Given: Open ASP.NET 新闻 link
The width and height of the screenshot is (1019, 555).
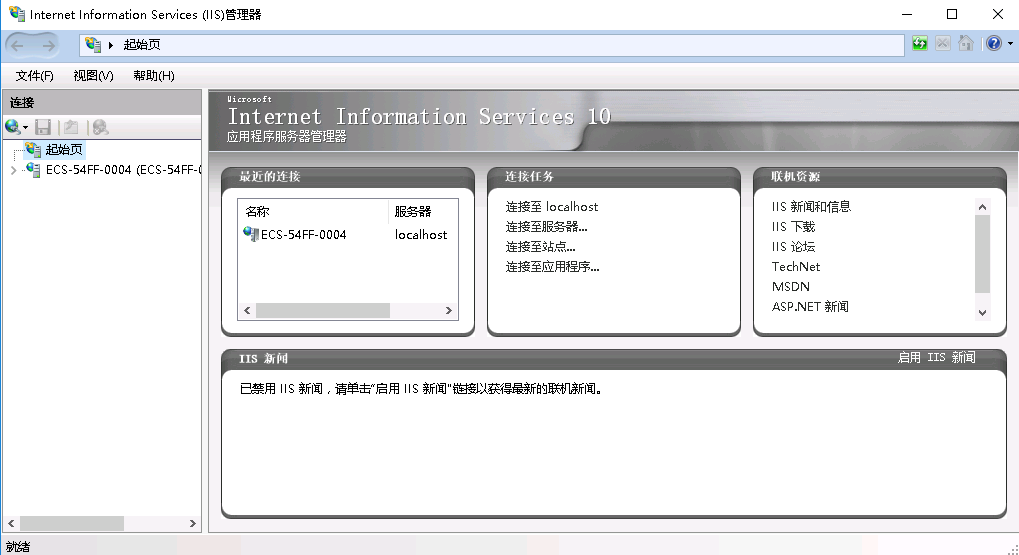Looking at the screenshot, I should pyautogui.click(x=810, y=307).
